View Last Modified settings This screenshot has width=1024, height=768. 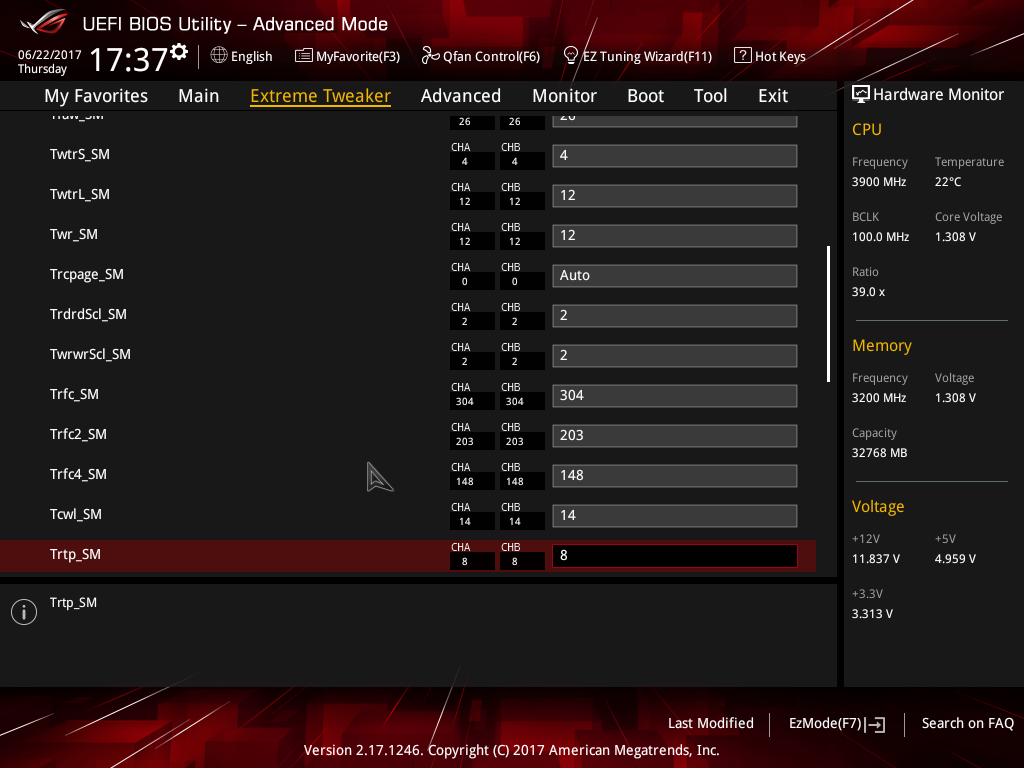[x=711, y=723]
